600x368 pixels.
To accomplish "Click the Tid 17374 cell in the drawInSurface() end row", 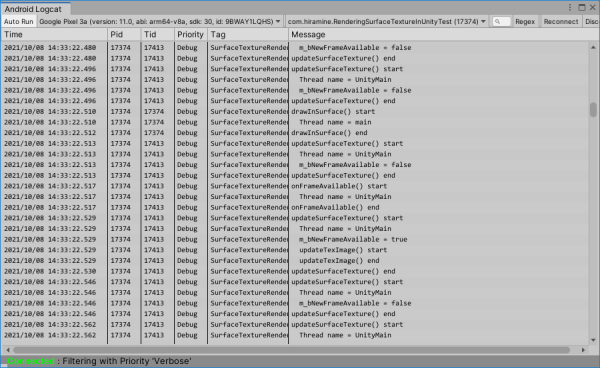I will [x=154, y=133].
